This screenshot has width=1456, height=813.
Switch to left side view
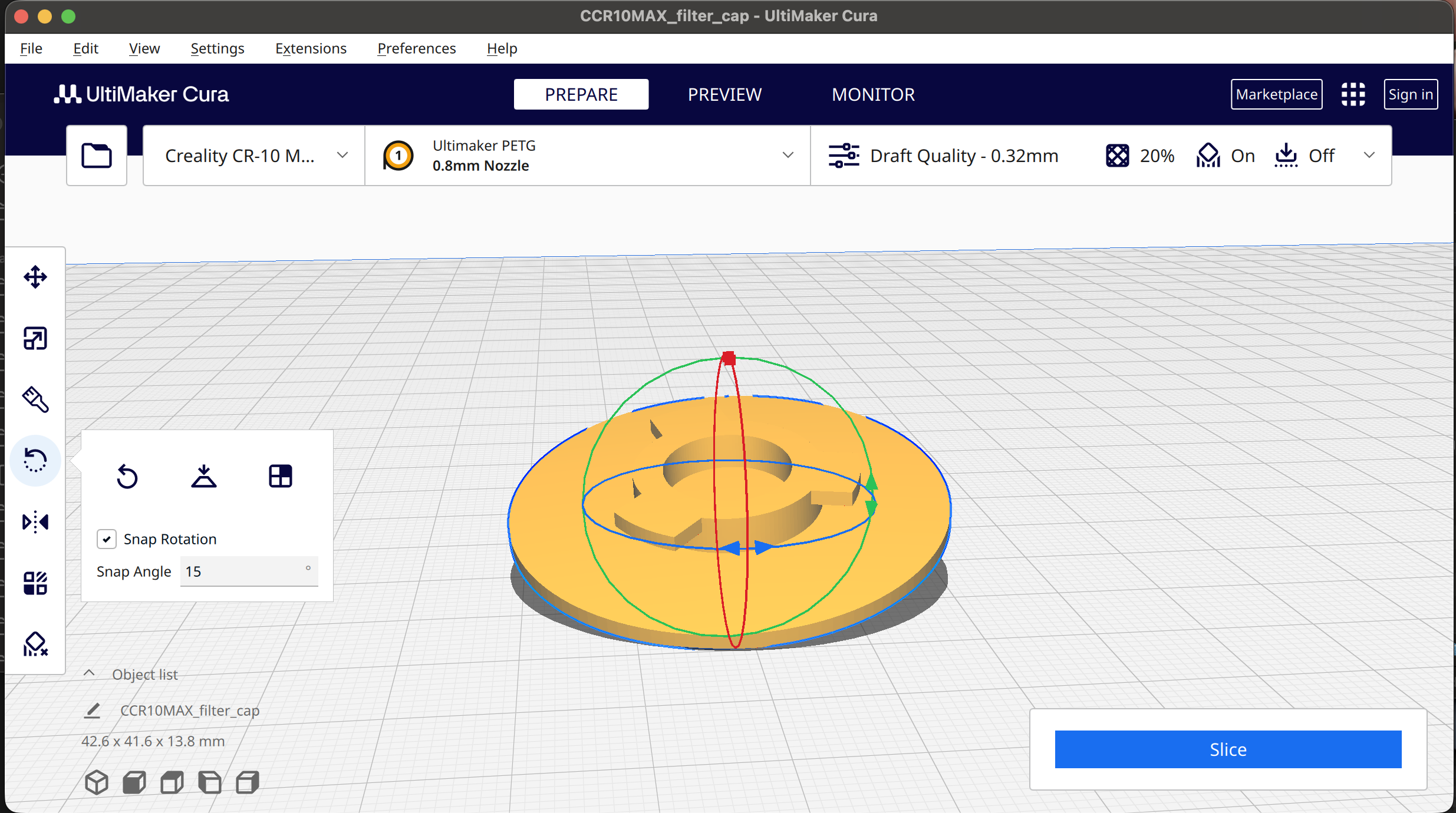210,782
